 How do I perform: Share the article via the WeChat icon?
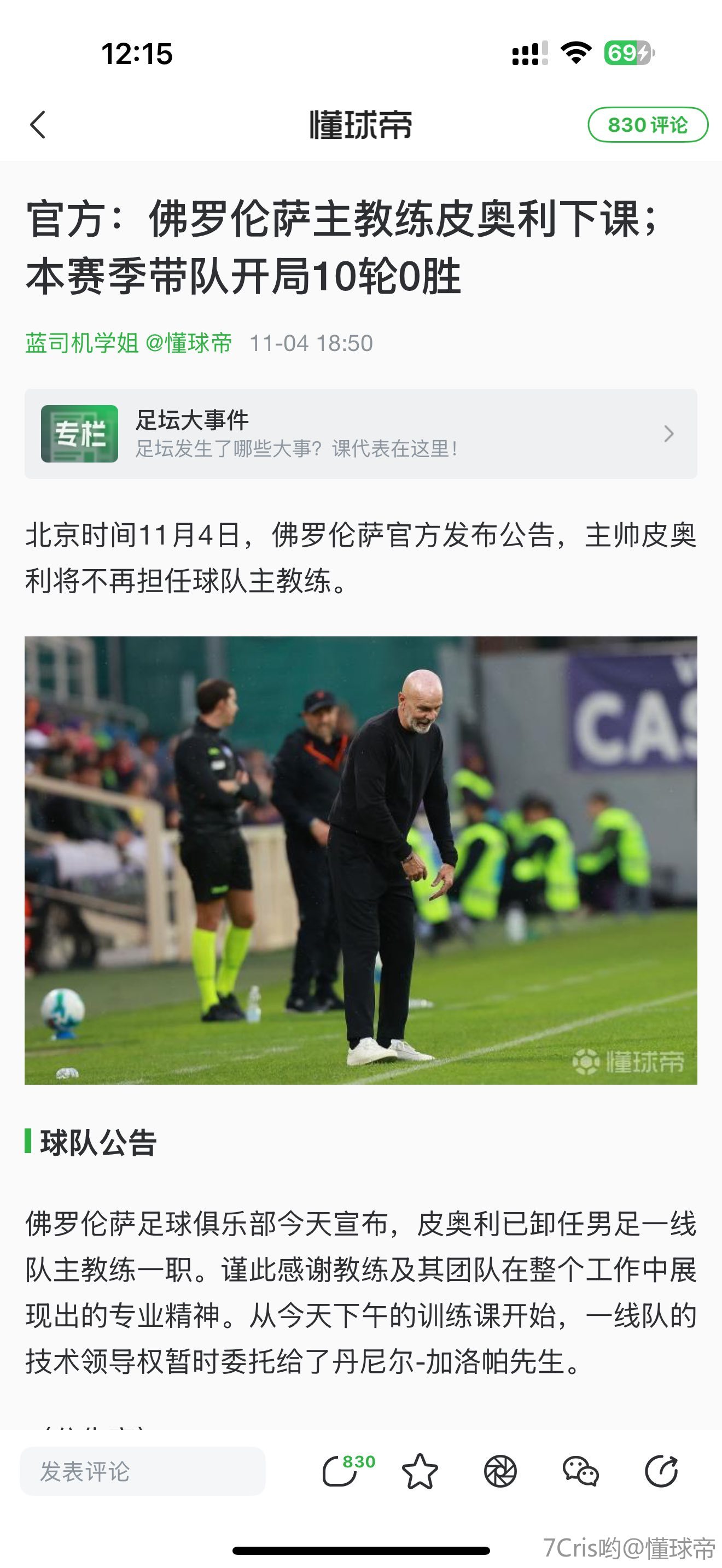(x=581, y=1471)
